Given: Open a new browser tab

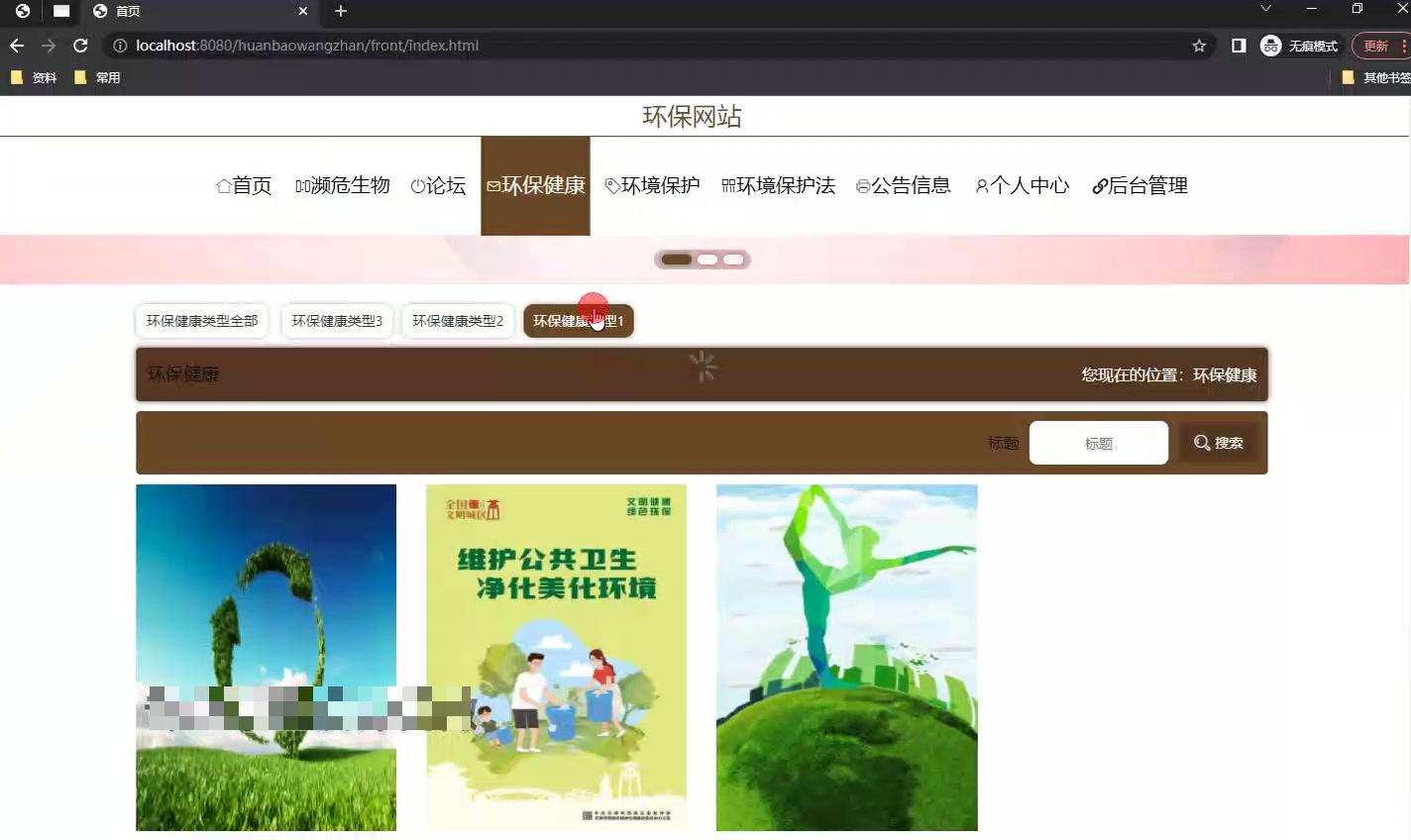Looking at the screenshot, I should pos(341,11).
